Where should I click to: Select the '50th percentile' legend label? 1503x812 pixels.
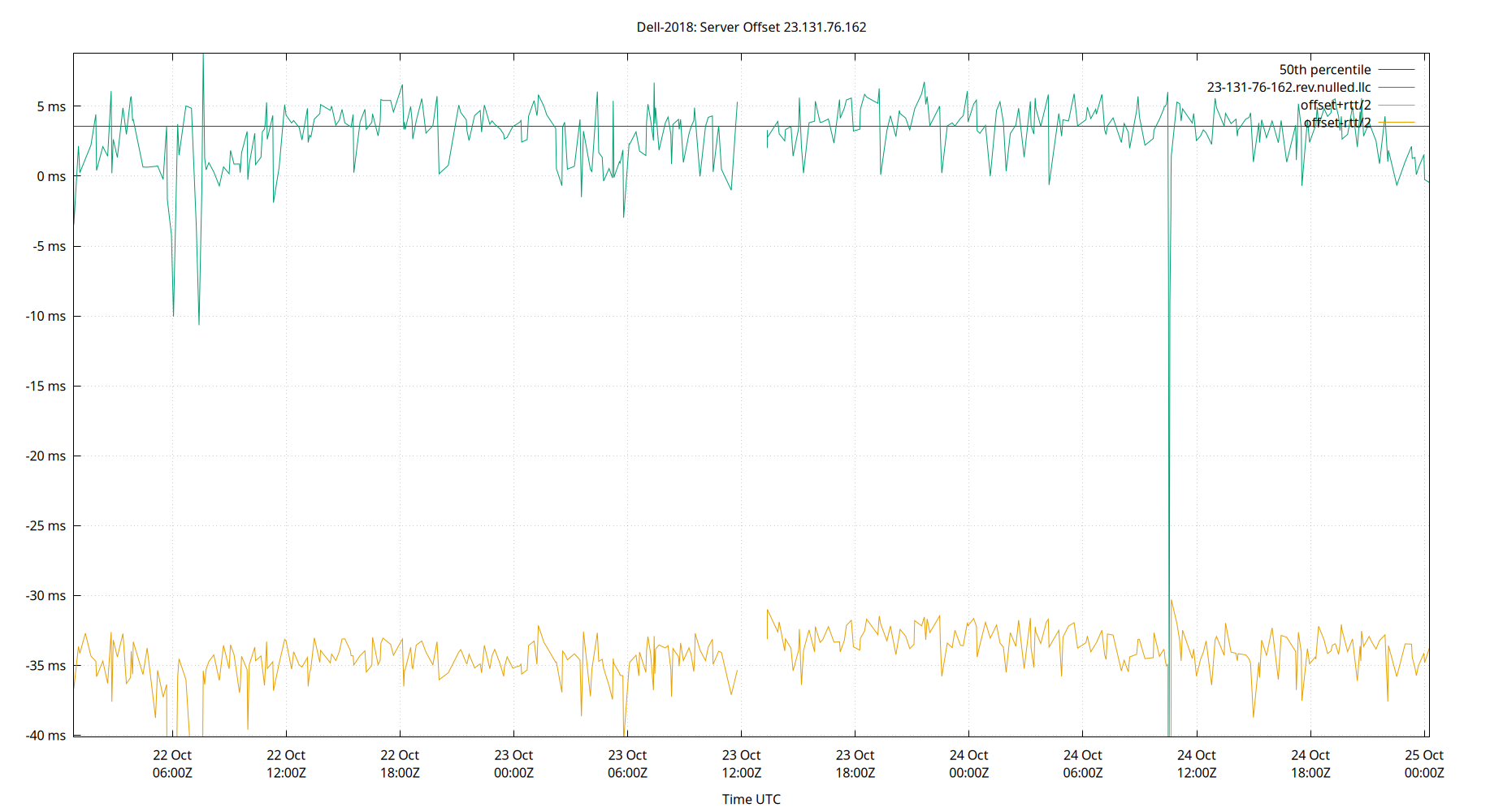(1325, 70)
